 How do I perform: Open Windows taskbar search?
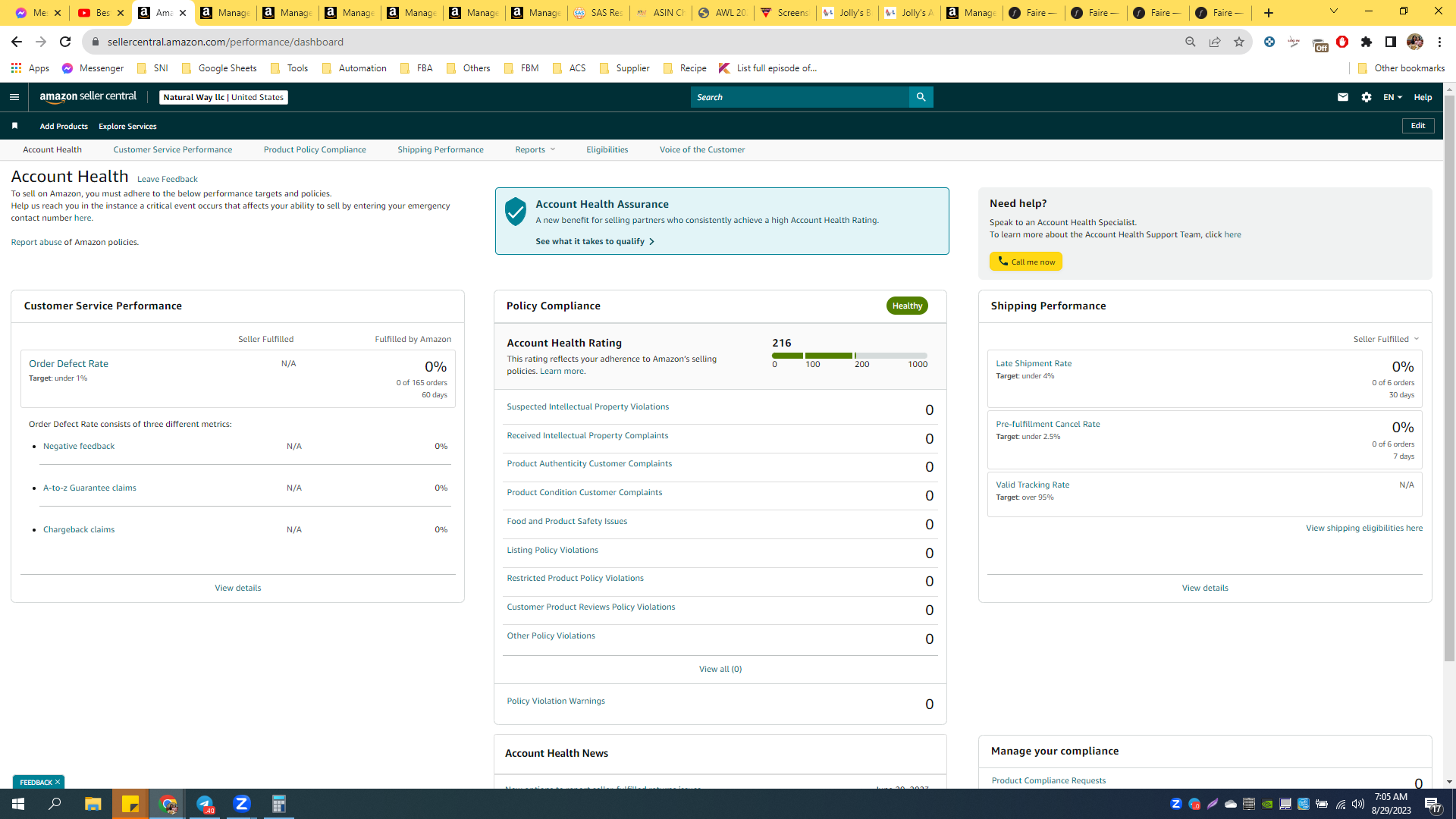click(55, 804)
